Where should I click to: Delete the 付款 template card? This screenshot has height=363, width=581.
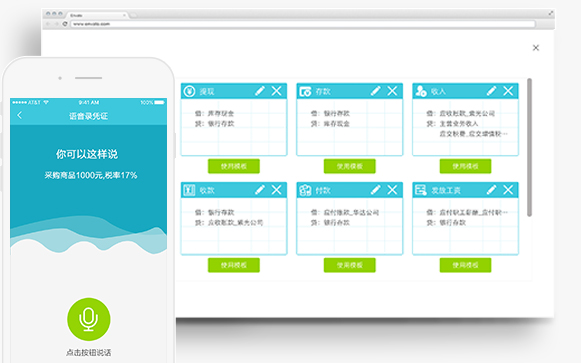point(392,190)
